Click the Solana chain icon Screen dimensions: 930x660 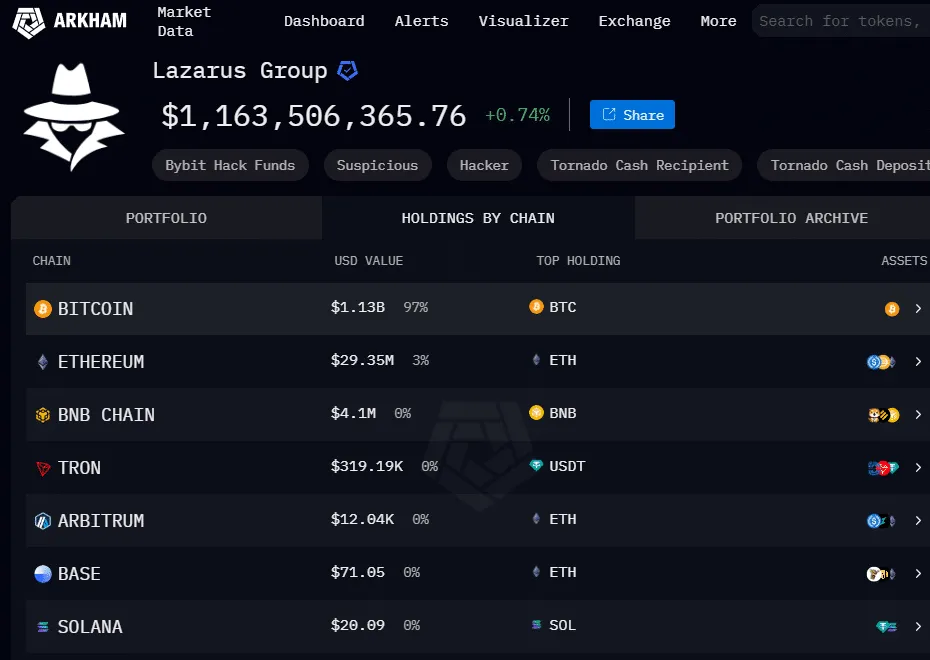[43, 627]
